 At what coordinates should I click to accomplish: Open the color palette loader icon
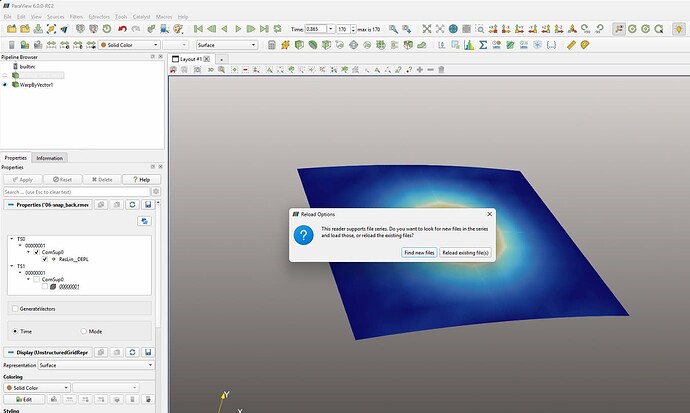178,29
